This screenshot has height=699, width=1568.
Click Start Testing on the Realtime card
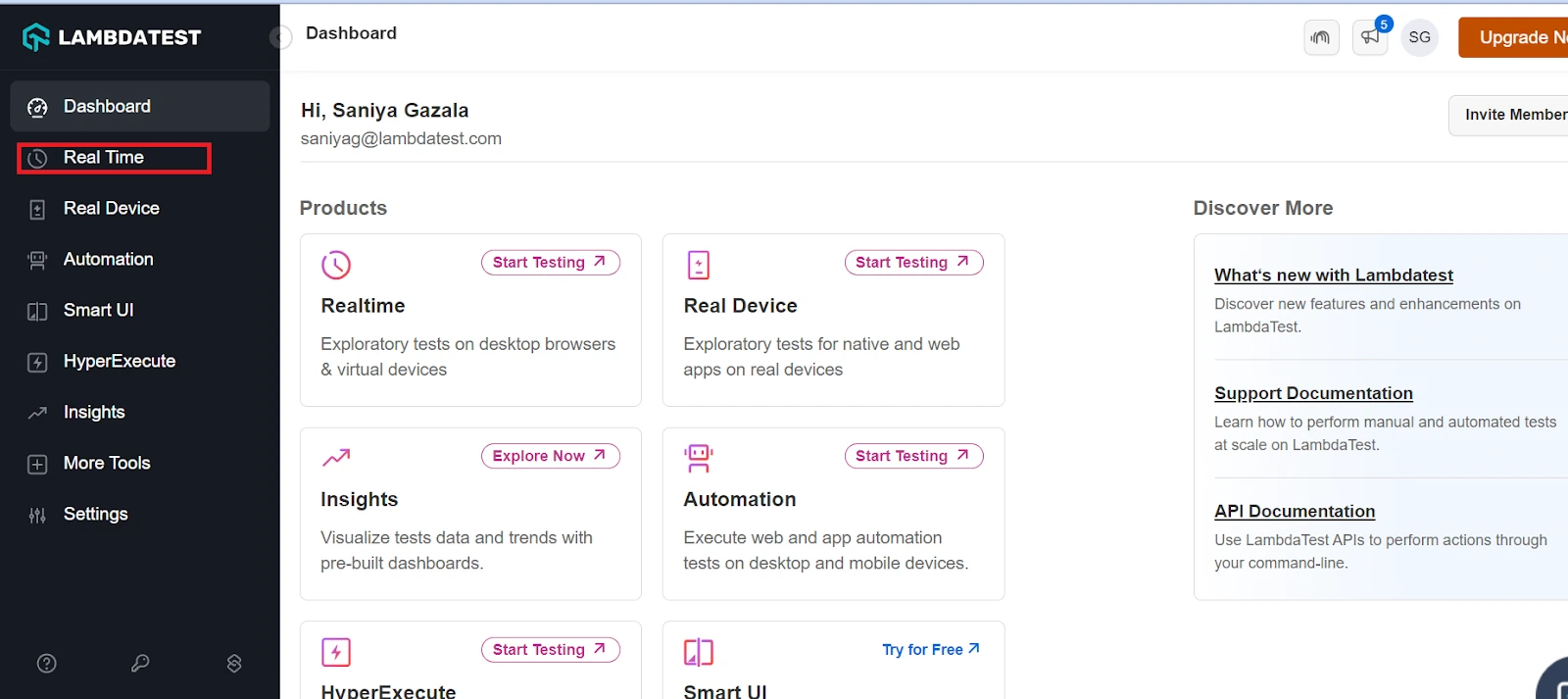point(550,263)
